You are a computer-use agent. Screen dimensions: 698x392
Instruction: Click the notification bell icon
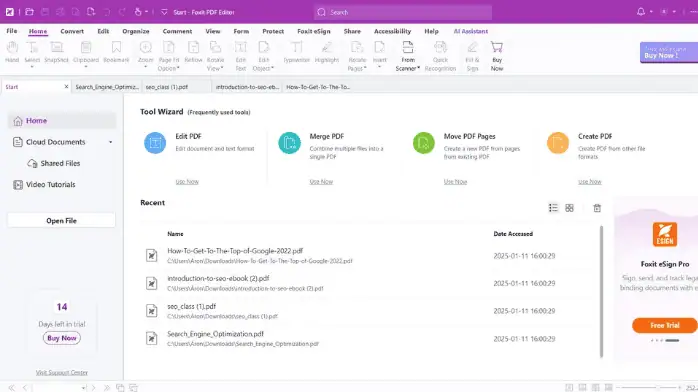(641, 12)
